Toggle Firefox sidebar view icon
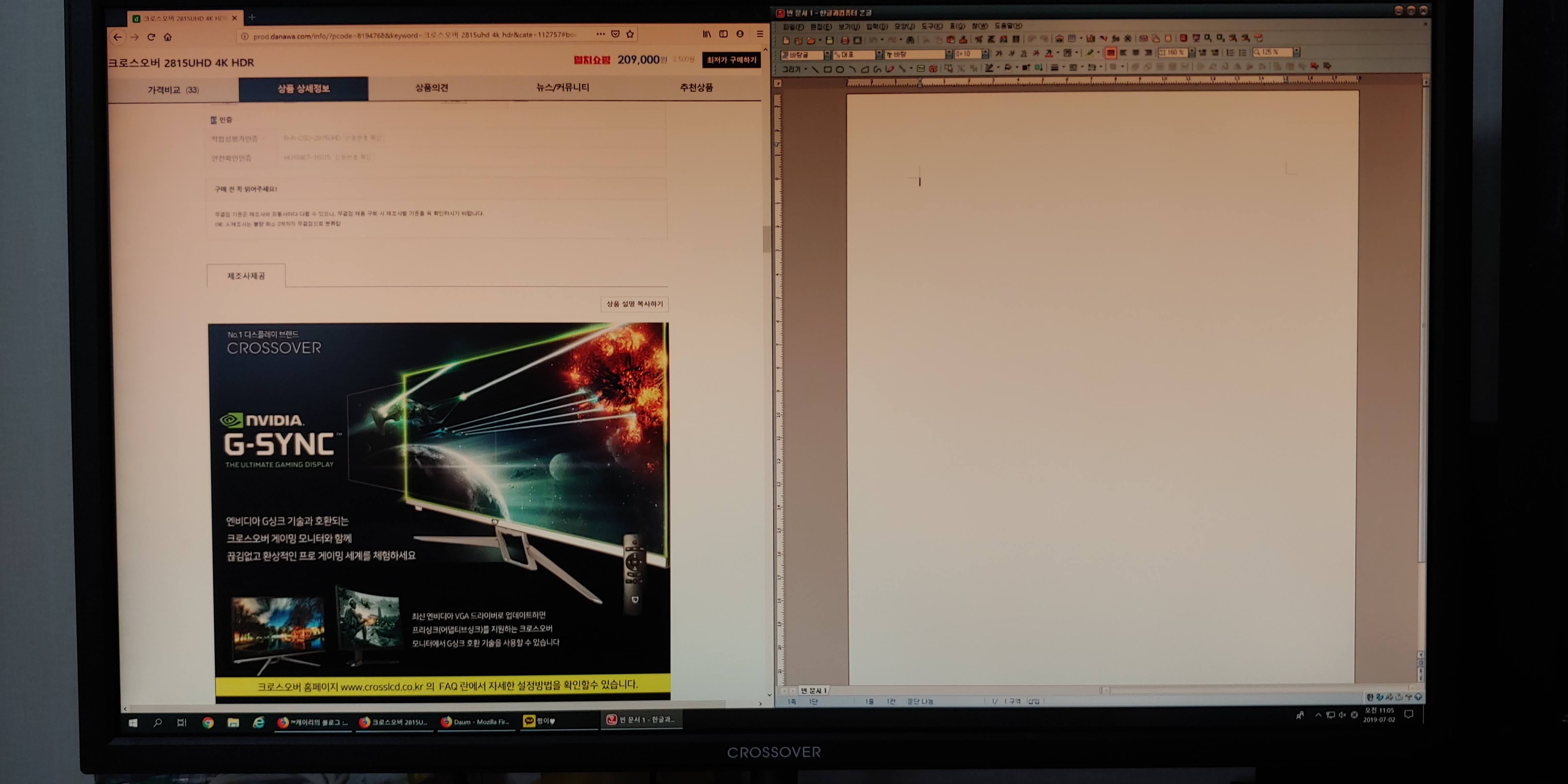The height and width of the screenshot is (784, 1568). point(723,34)
